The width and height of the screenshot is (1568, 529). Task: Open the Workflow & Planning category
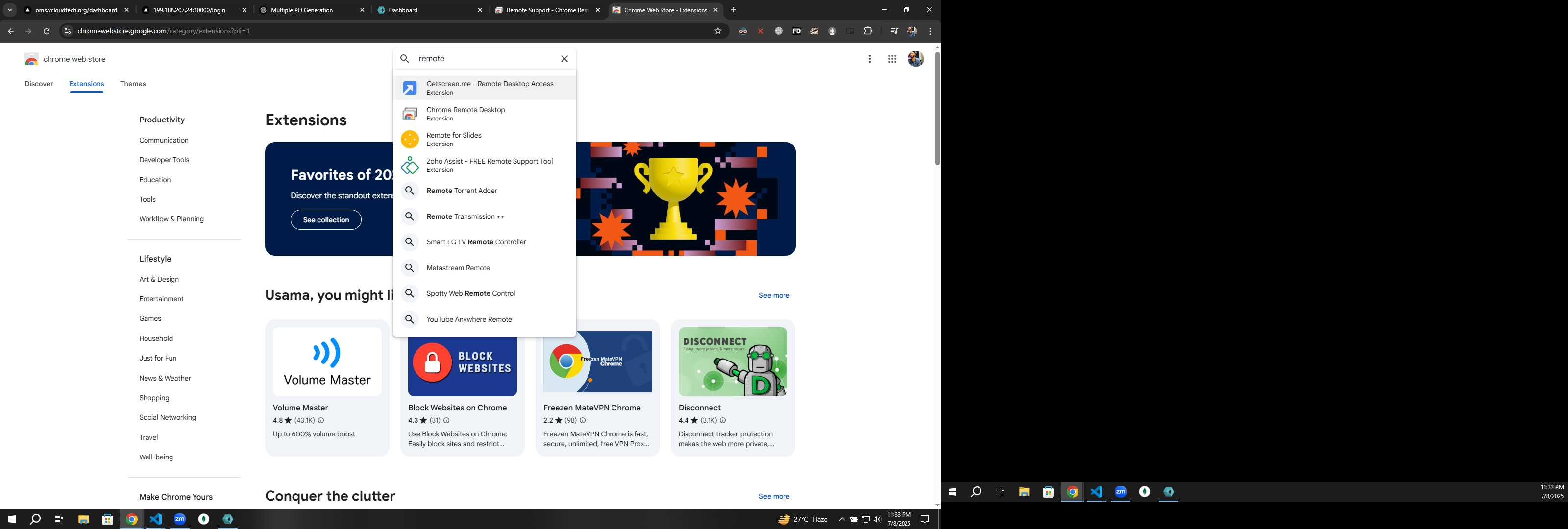(x=171, y=219)
